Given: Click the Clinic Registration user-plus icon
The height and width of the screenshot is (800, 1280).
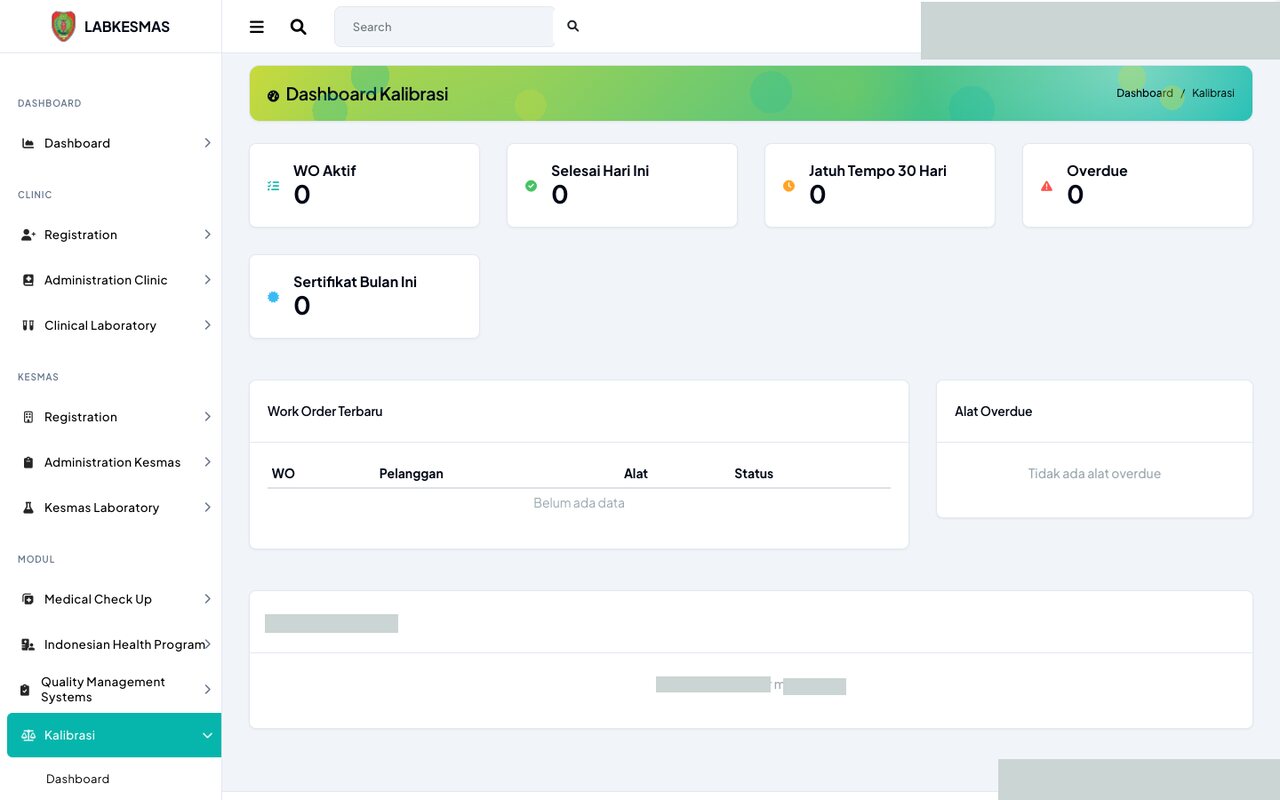Looking at the screenshot, I should click(28, 235).
